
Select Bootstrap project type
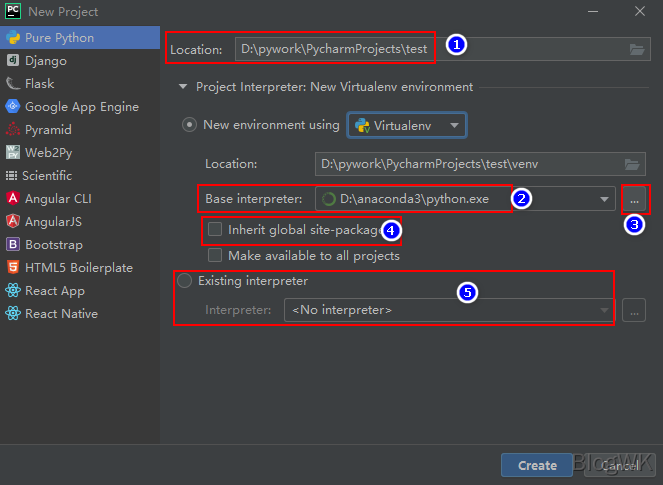80,244
